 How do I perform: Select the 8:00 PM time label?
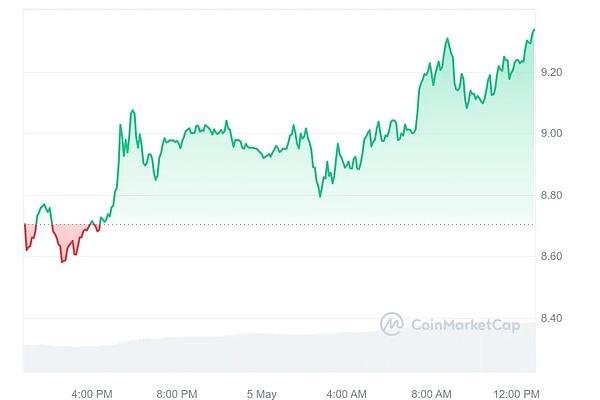click(177, 394)
